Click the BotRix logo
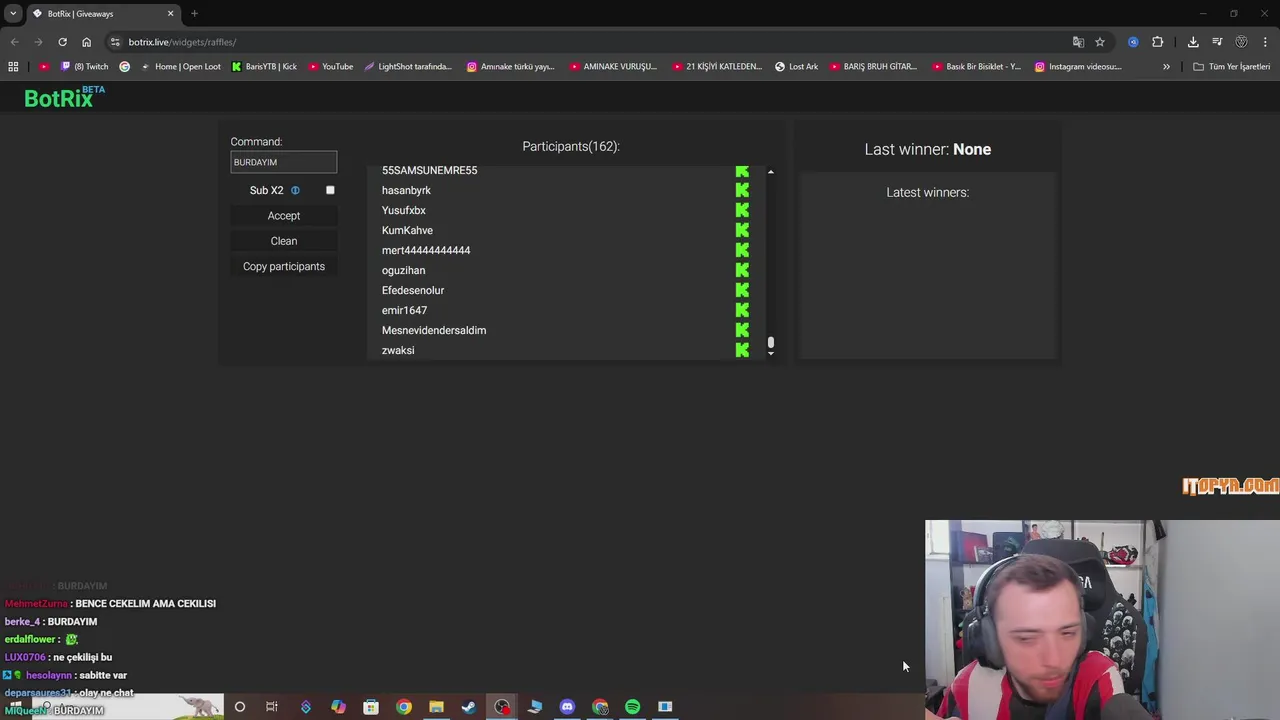1280x720 pixels. [64, 97]
